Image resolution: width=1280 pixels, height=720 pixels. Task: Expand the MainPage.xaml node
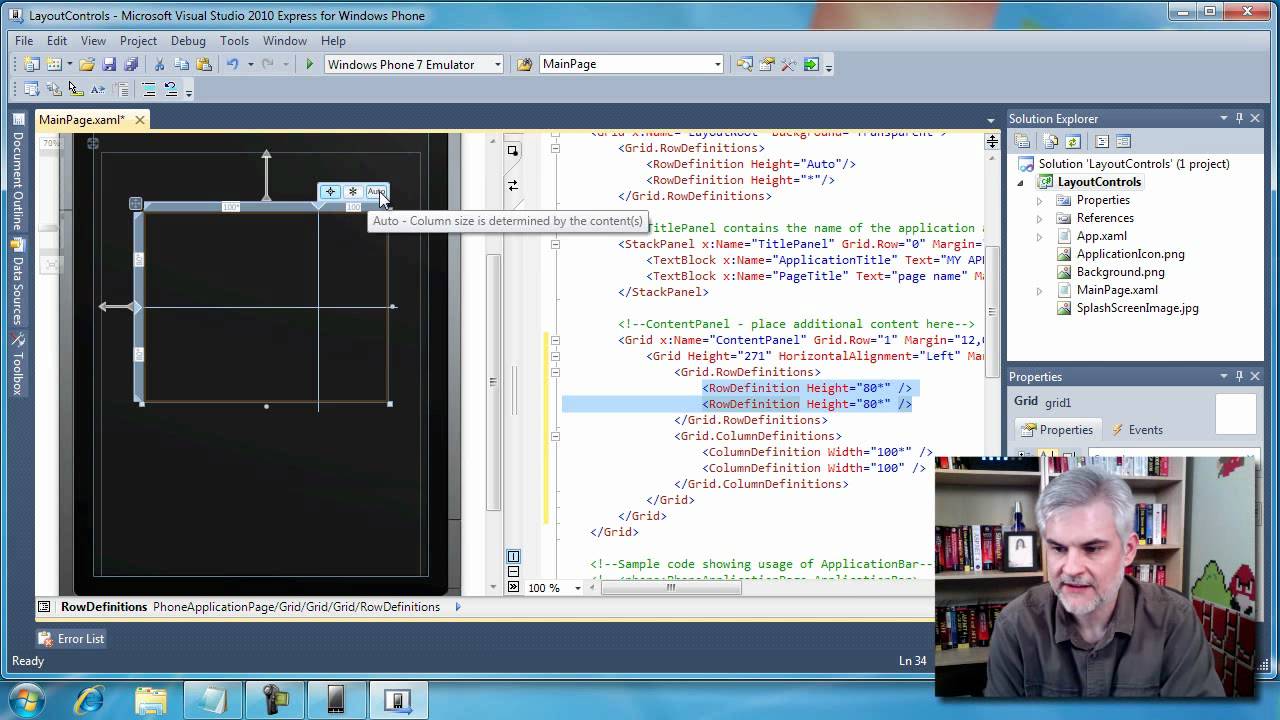coord(1039,290)
